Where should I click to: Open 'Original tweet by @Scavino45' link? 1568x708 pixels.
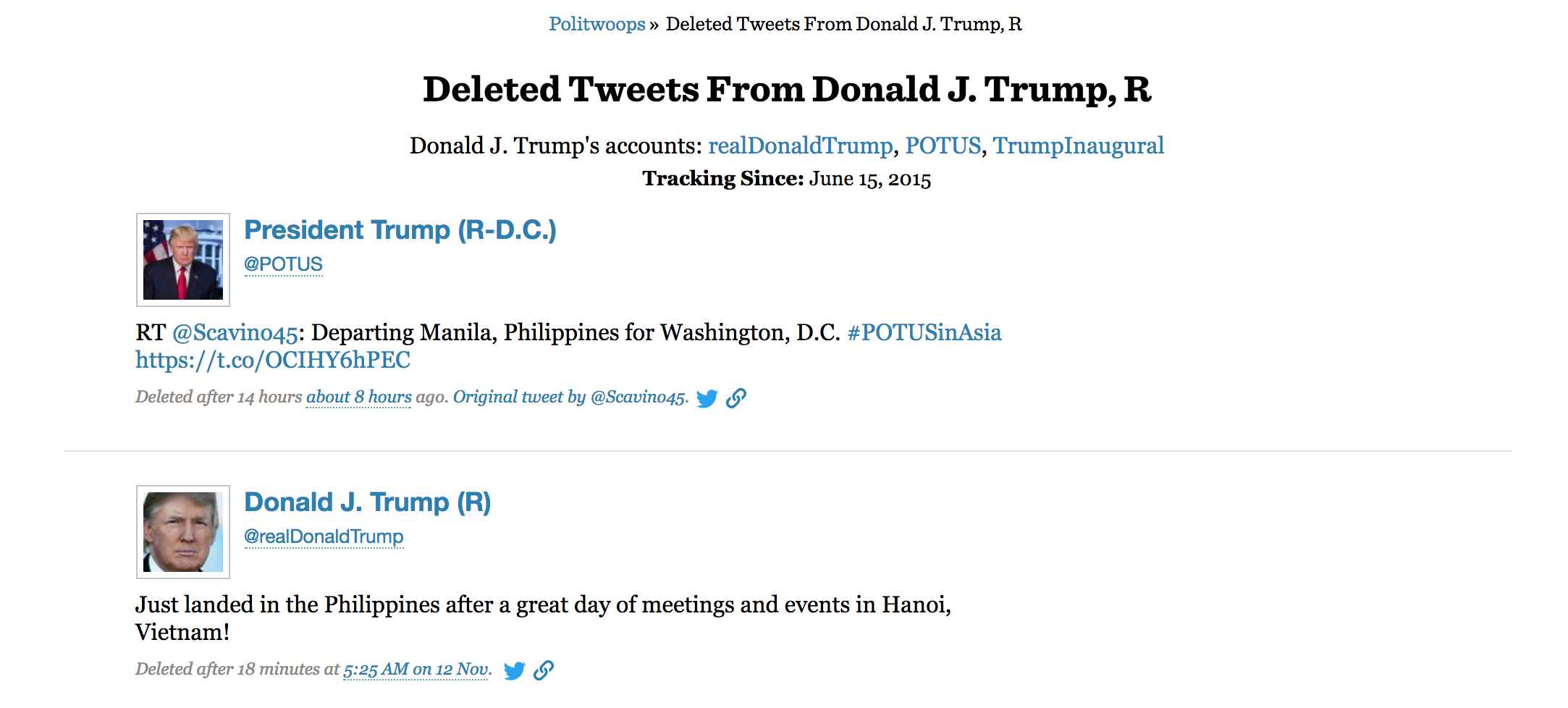[x=570, y=397]
